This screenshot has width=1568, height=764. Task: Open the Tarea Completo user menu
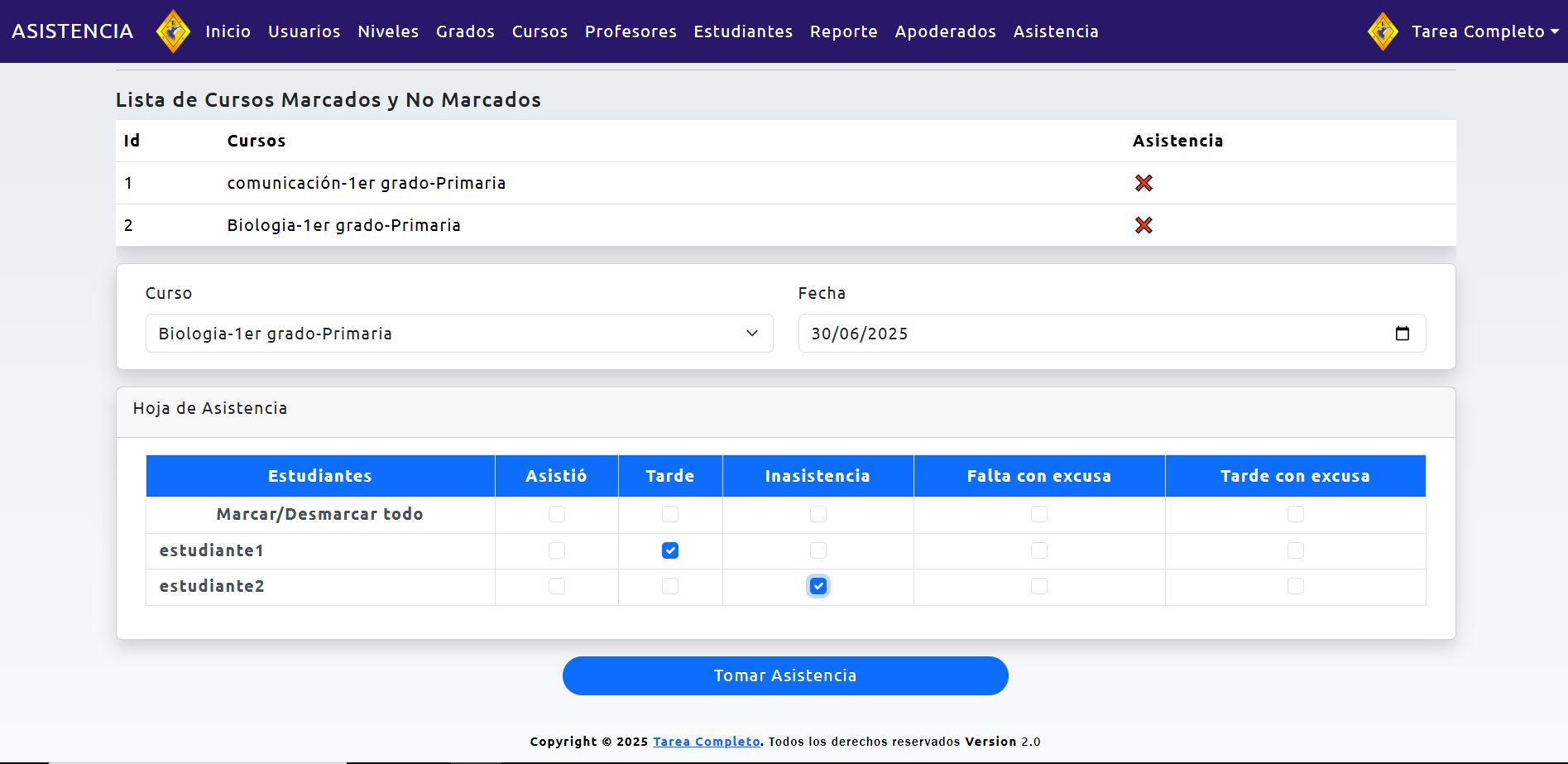click(1484, 31)
